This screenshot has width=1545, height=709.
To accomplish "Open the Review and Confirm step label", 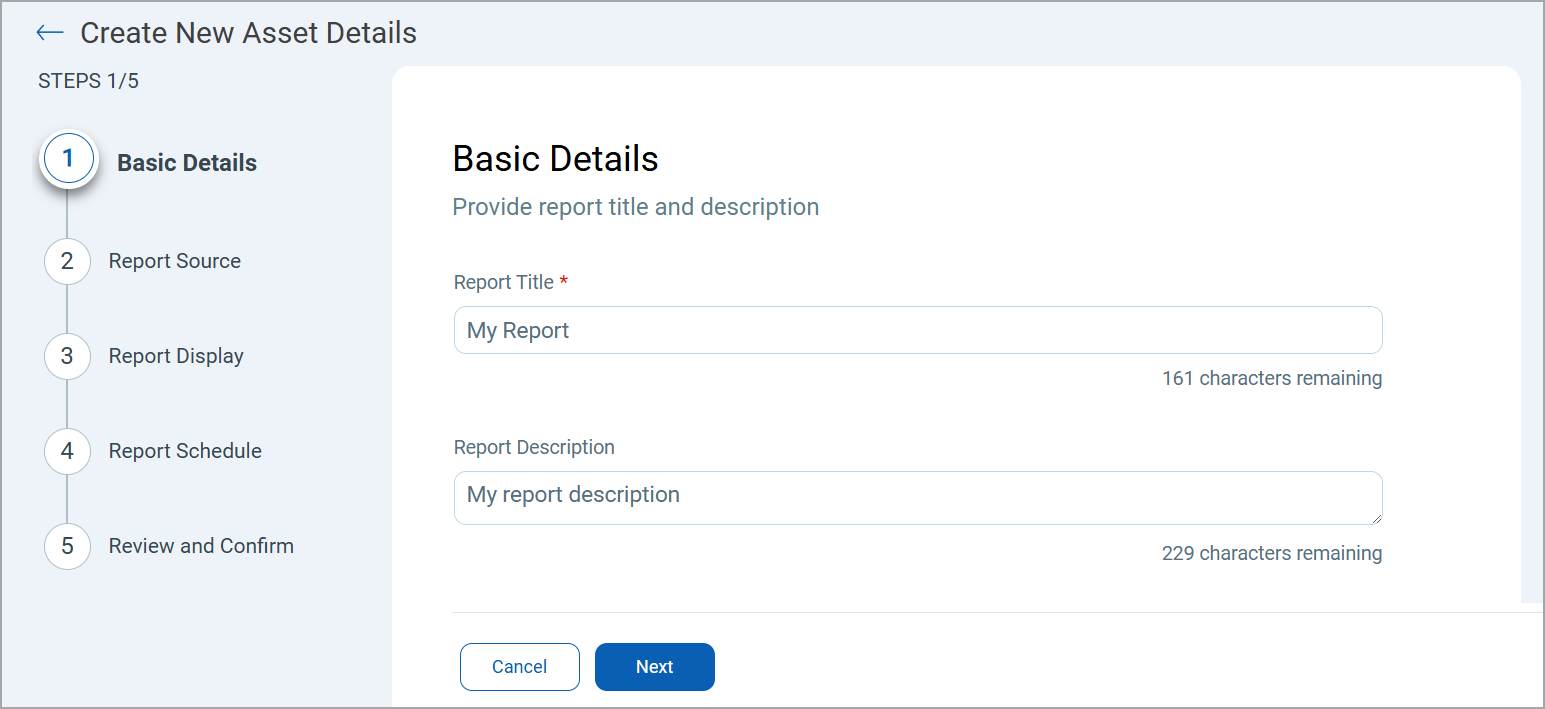I will [201, 546].
